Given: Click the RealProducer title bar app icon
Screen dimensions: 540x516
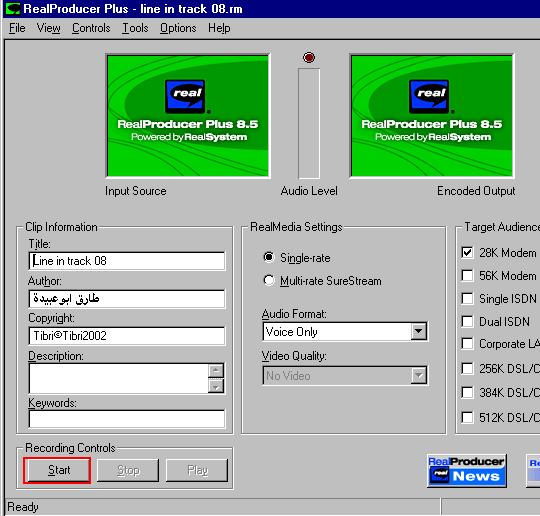Looking at the screenshot, I should coord(13,8).
